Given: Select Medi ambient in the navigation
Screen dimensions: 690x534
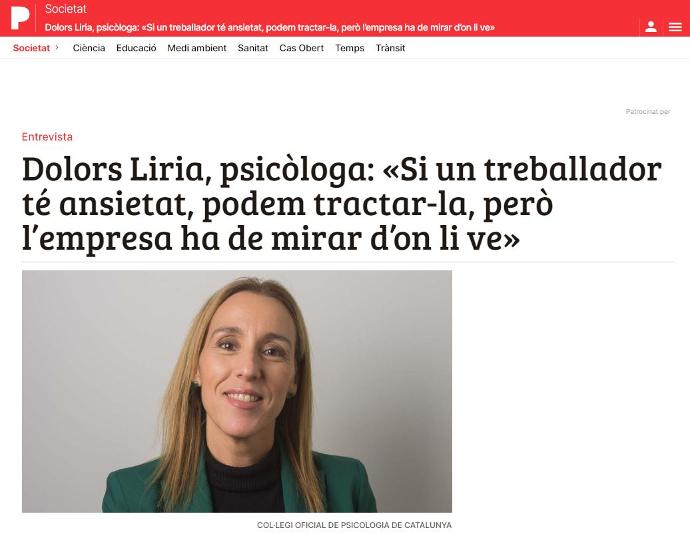Looking at the screenshot, I should pos(197,48).
